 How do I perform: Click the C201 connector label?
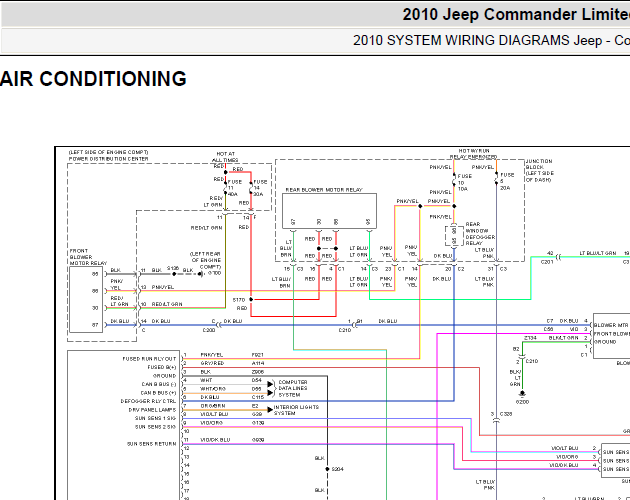pos(547,262)
